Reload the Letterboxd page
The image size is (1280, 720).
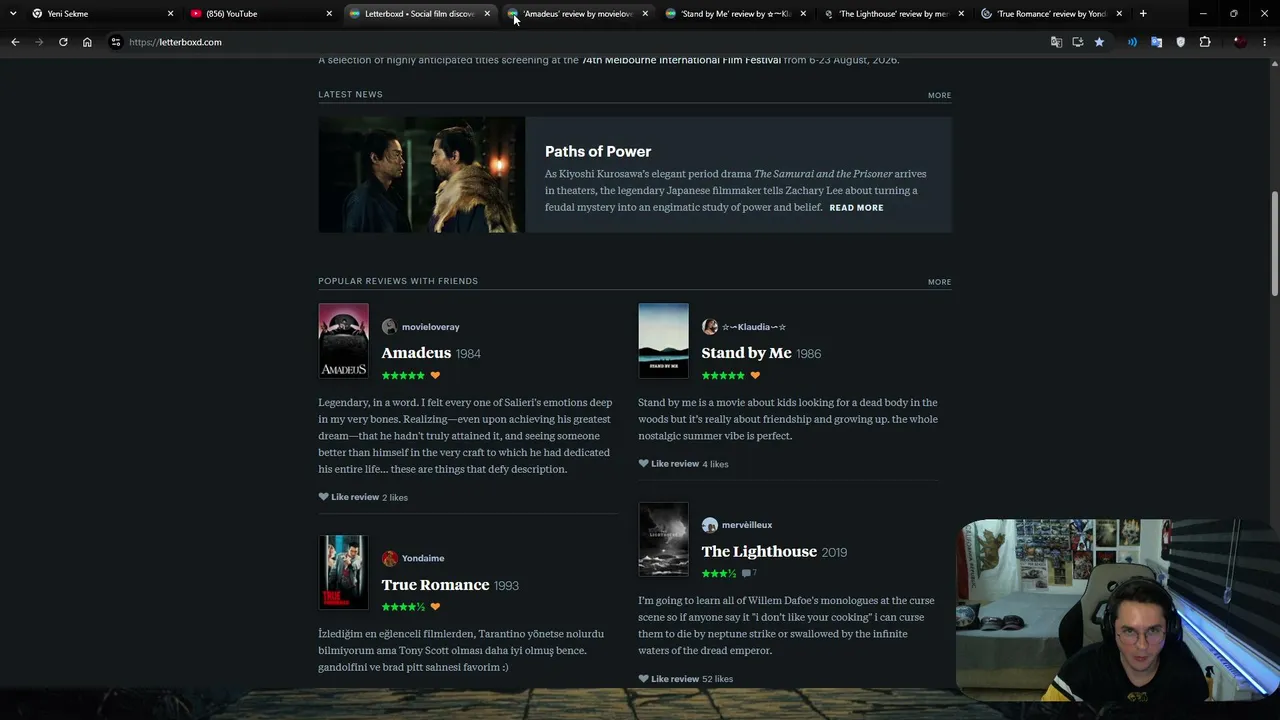tap(63, 42)
